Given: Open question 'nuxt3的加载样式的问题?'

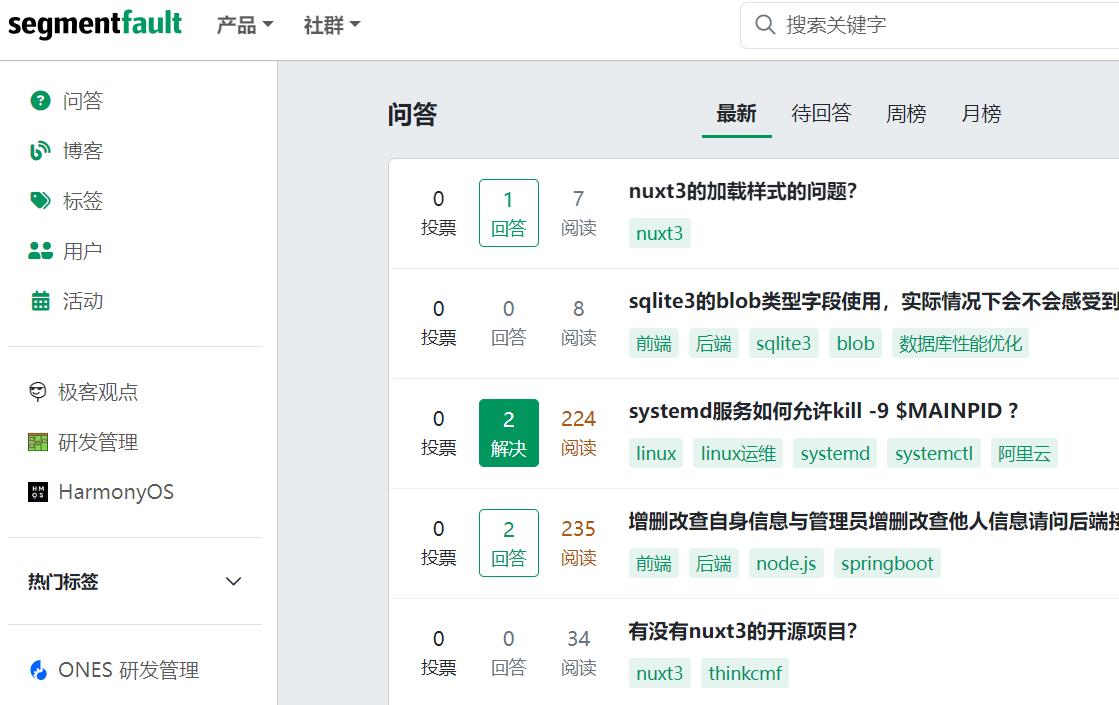Looking at the screenshot, I should [742, 192].
